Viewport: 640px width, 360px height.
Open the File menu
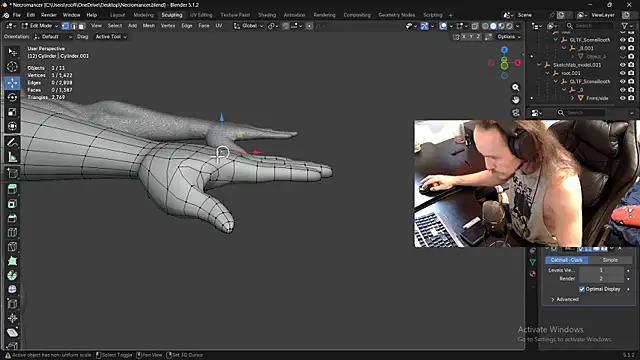[17, 15]
